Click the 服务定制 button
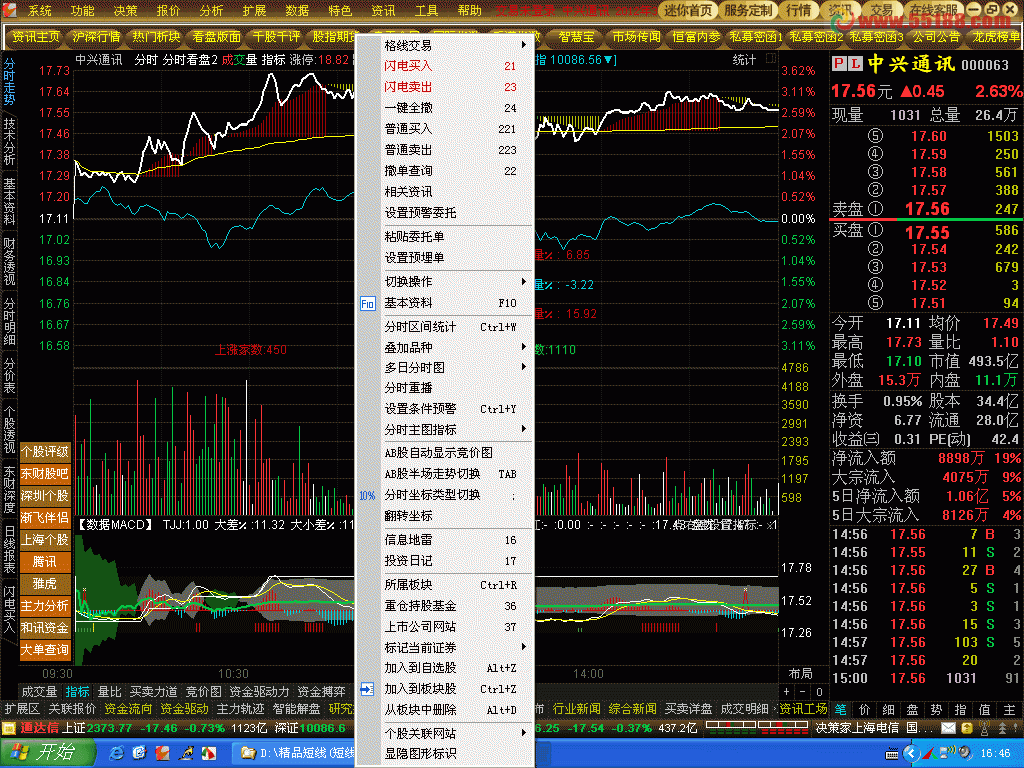The width and height of the screenshot is (1024, 768). tap(748, 10)
